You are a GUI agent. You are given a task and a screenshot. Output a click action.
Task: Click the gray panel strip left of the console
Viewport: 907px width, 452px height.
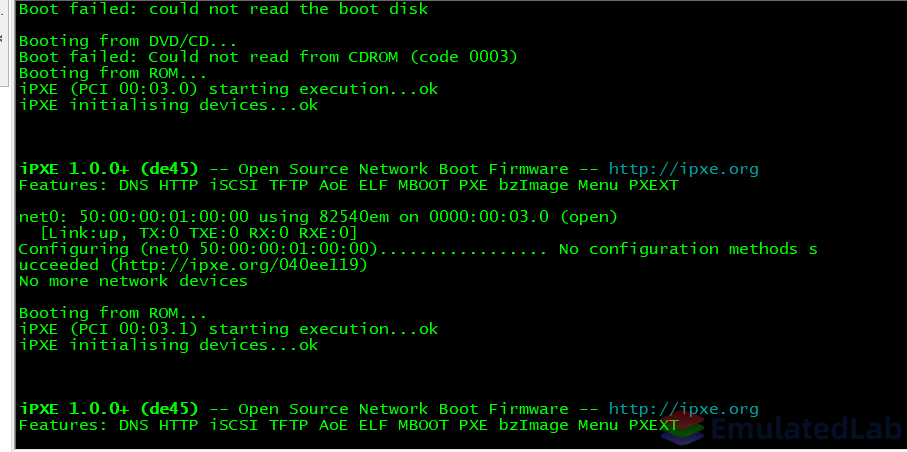6,226
